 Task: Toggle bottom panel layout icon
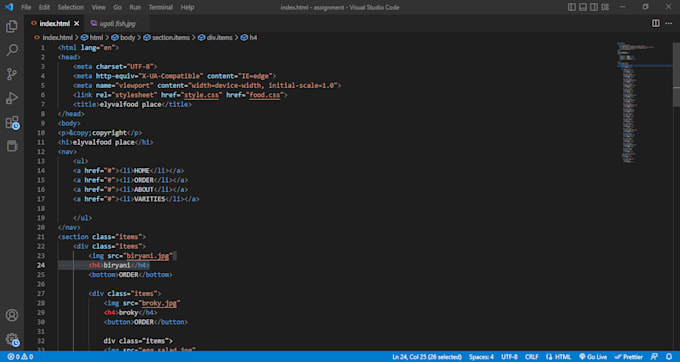point(583,7)
